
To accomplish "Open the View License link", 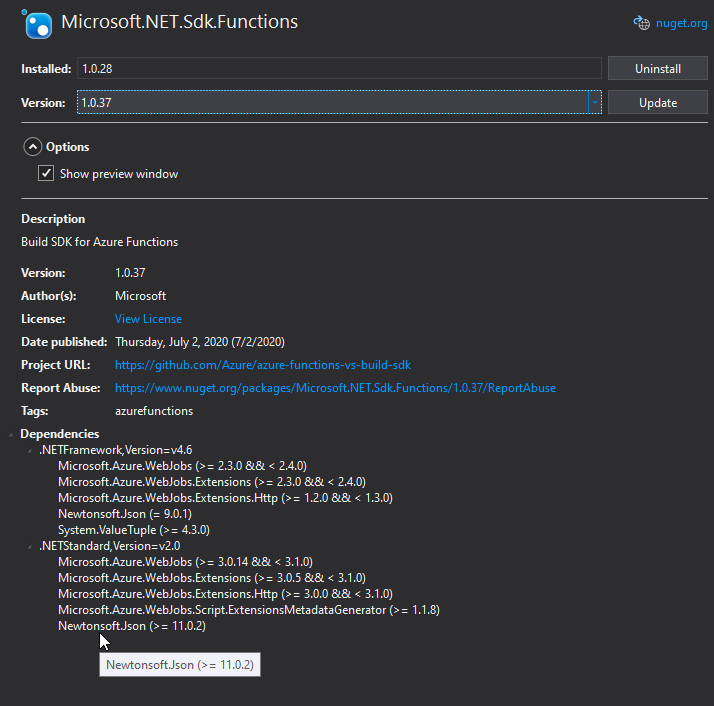I will (x=148, y=319).
